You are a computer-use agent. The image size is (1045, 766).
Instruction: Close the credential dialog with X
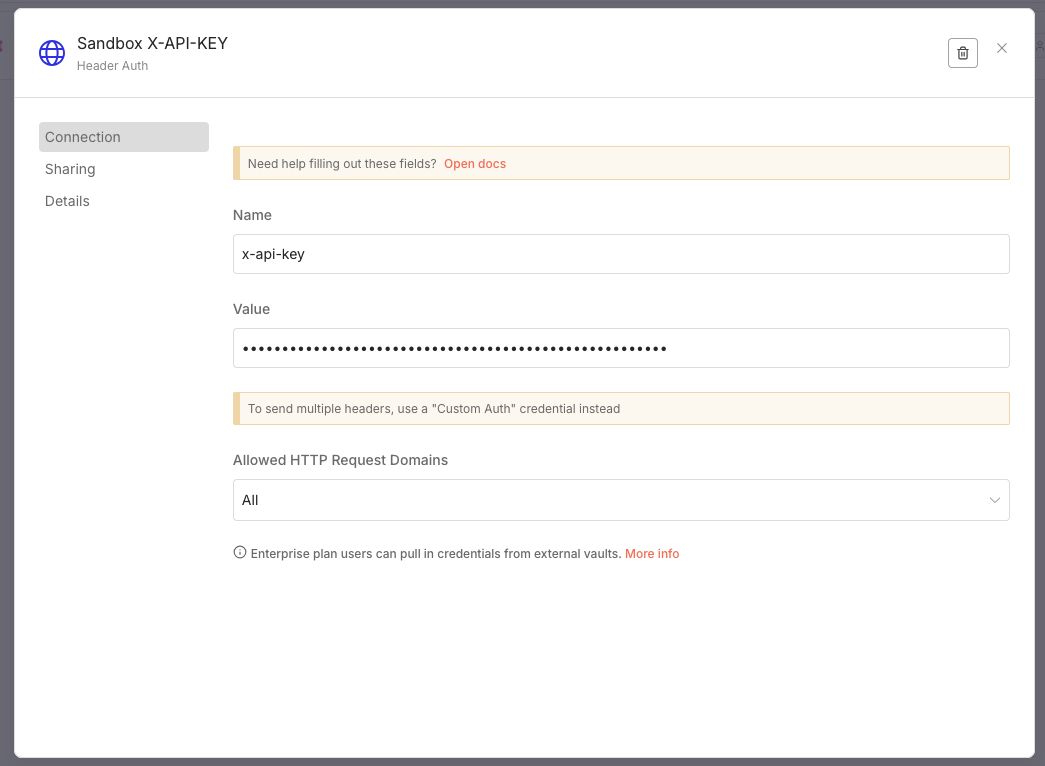(1002, 48)
